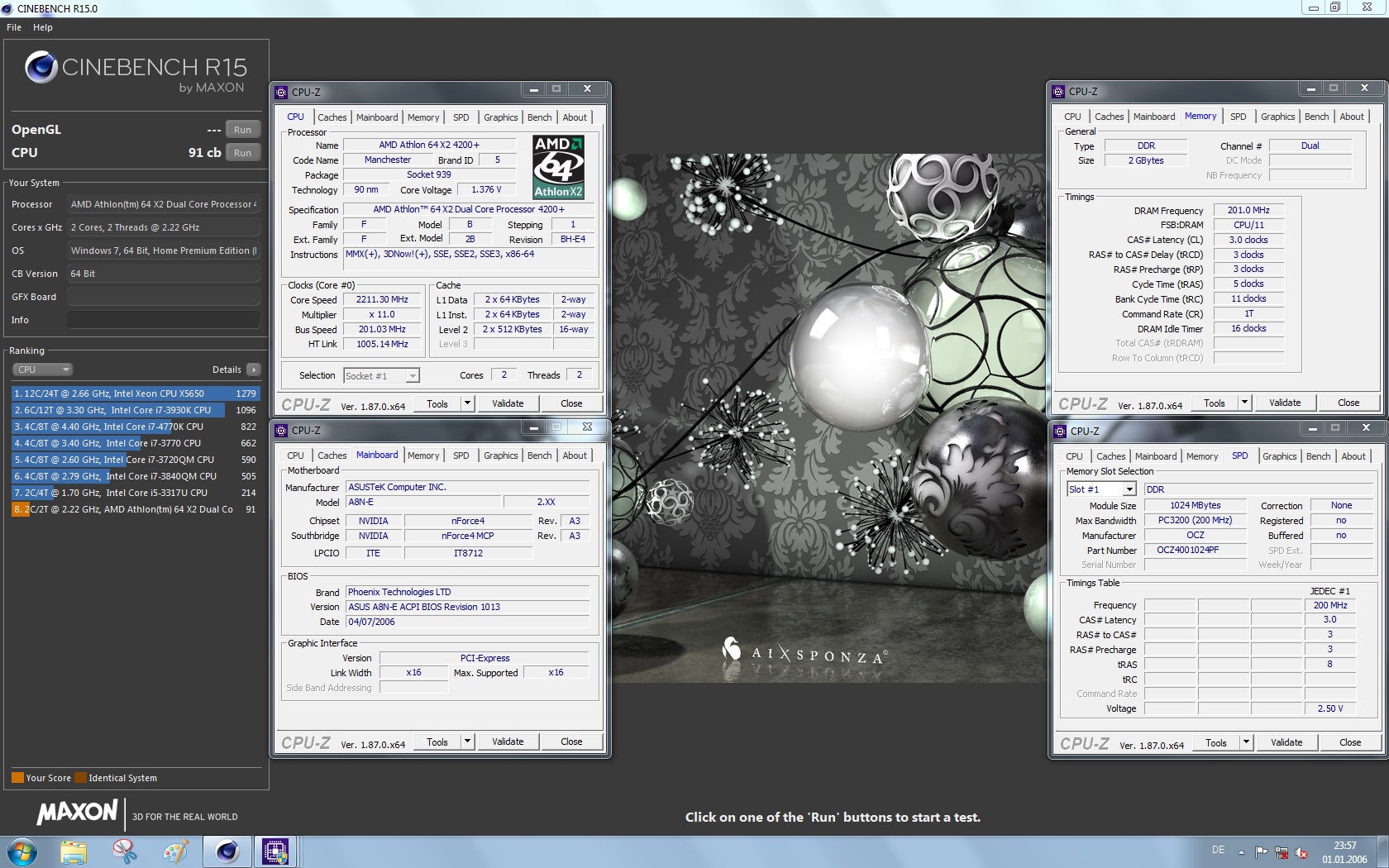Image resolution: width=1389 pixels, height=868 pixels.
Task: Open the Action Center flag in the tray
Action: (x=1261, y=851)
